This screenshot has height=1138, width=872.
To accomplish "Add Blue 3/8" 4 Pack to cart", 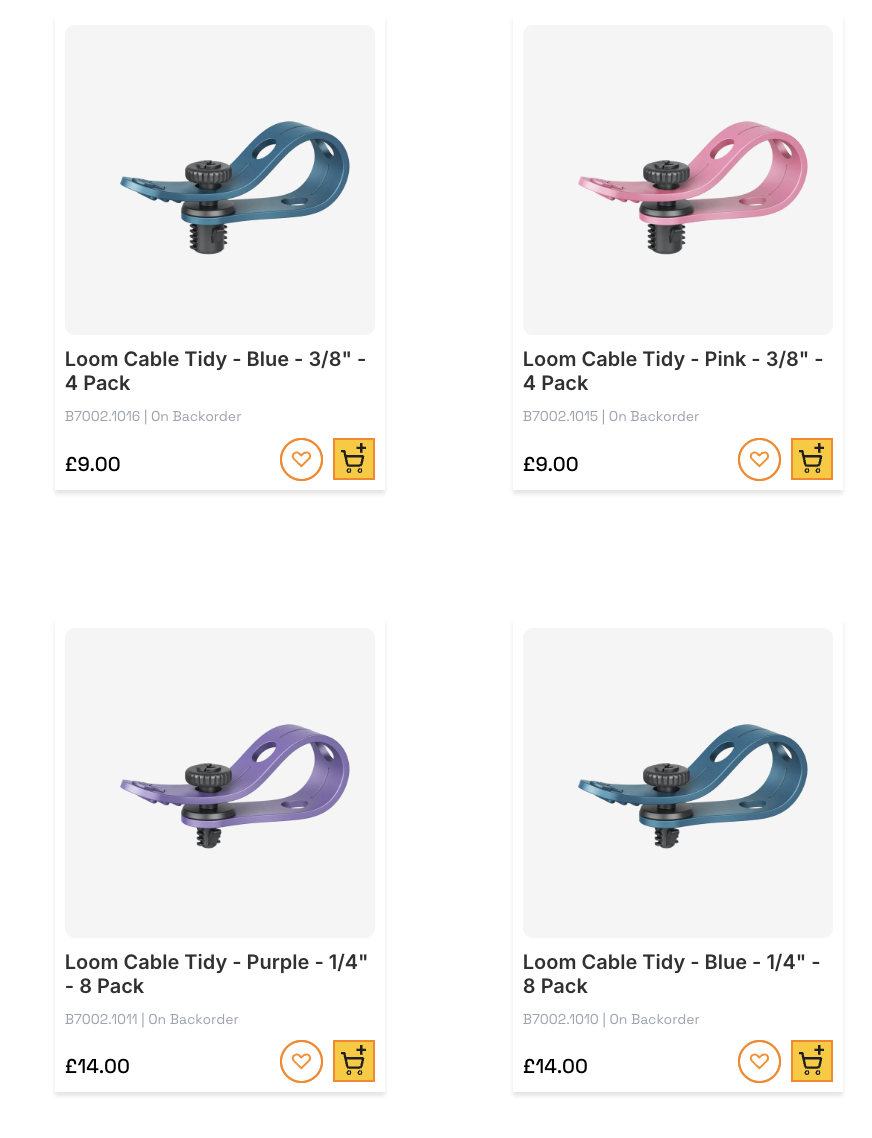I will click(354, 459).
